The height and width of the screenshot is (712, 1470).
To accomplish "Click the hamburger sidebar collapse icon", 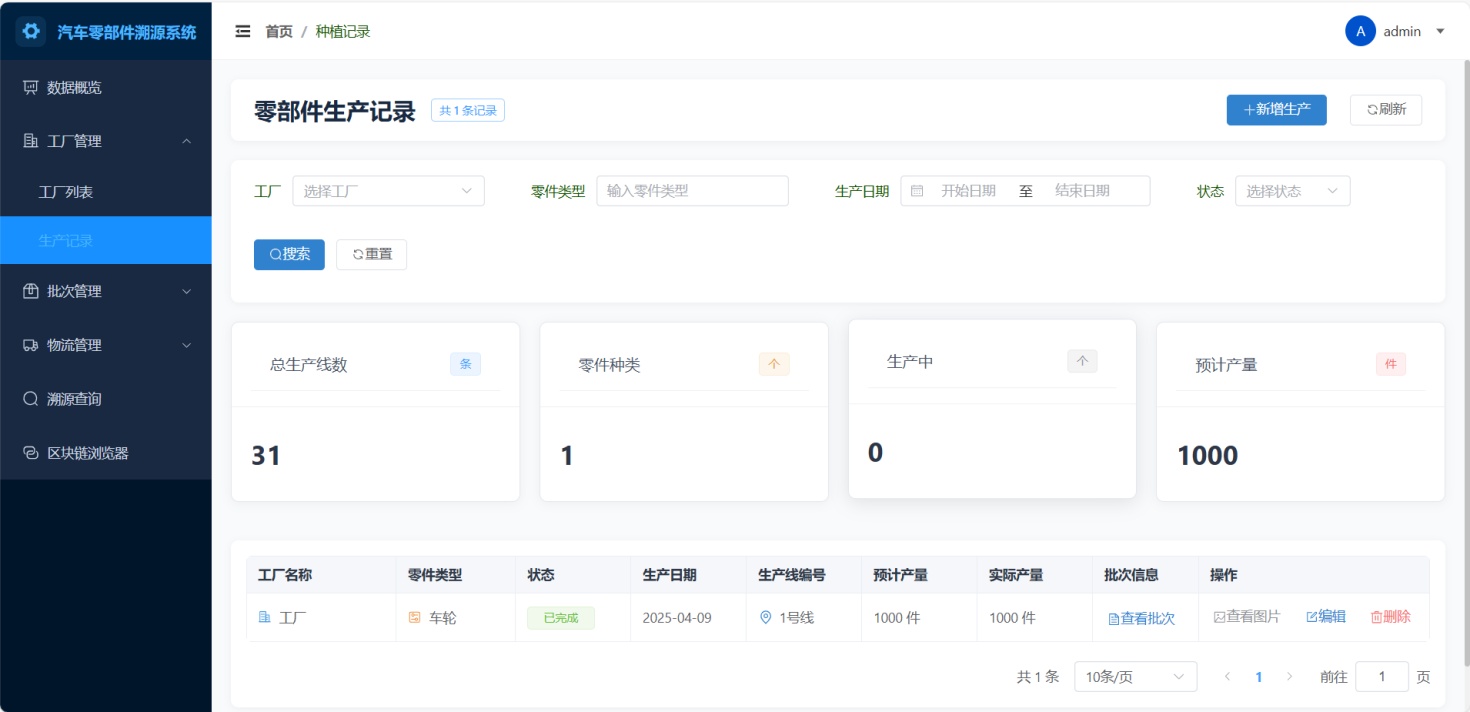I will [243, 31].
